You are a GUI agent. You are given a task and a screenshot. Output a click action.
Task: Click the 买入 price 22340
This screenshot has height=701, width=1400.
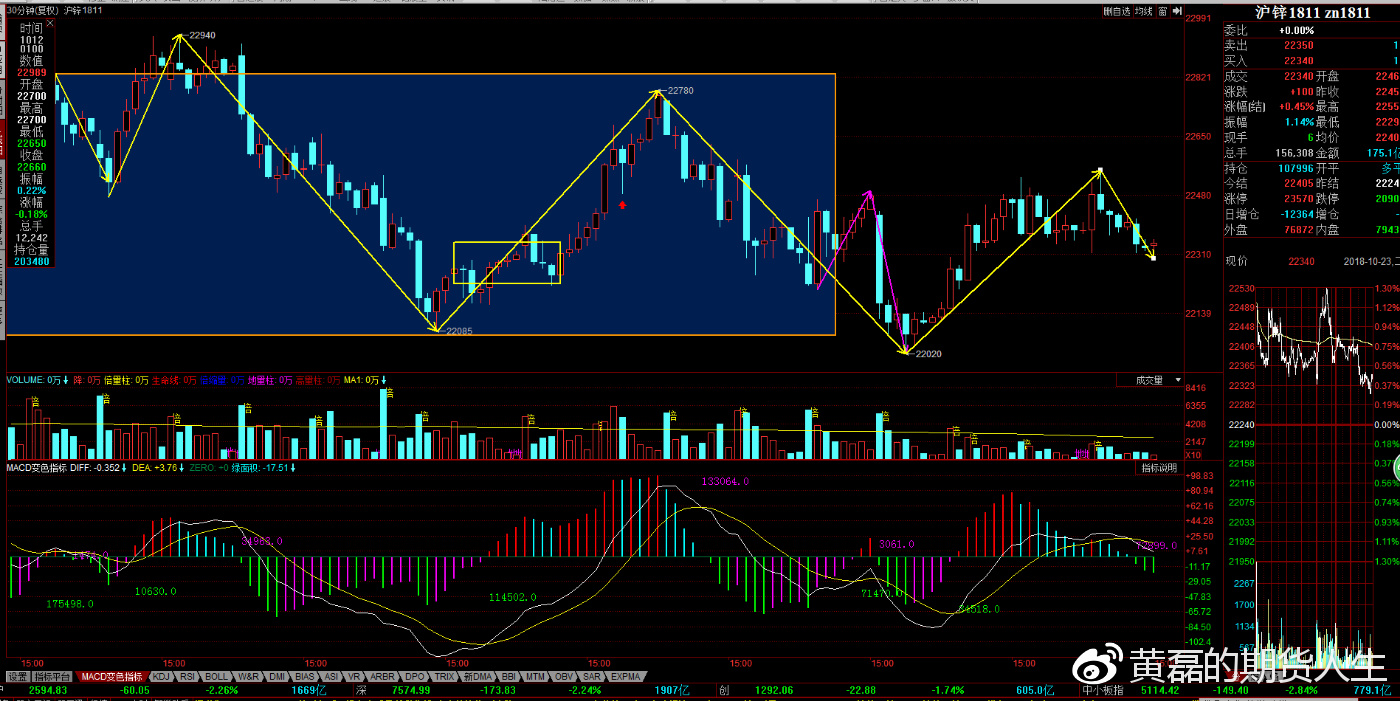coord(1298,61)
